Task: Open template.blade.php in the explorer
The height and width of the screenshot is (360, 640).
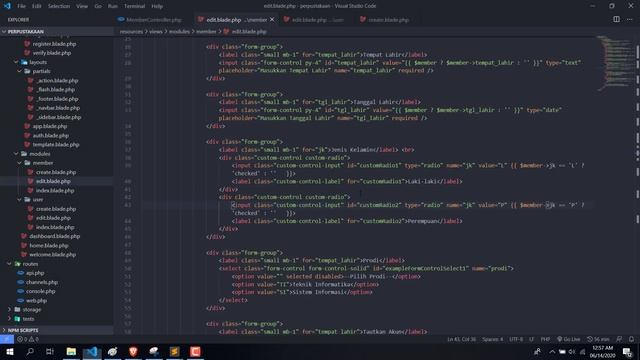Action: click(56, 144)
